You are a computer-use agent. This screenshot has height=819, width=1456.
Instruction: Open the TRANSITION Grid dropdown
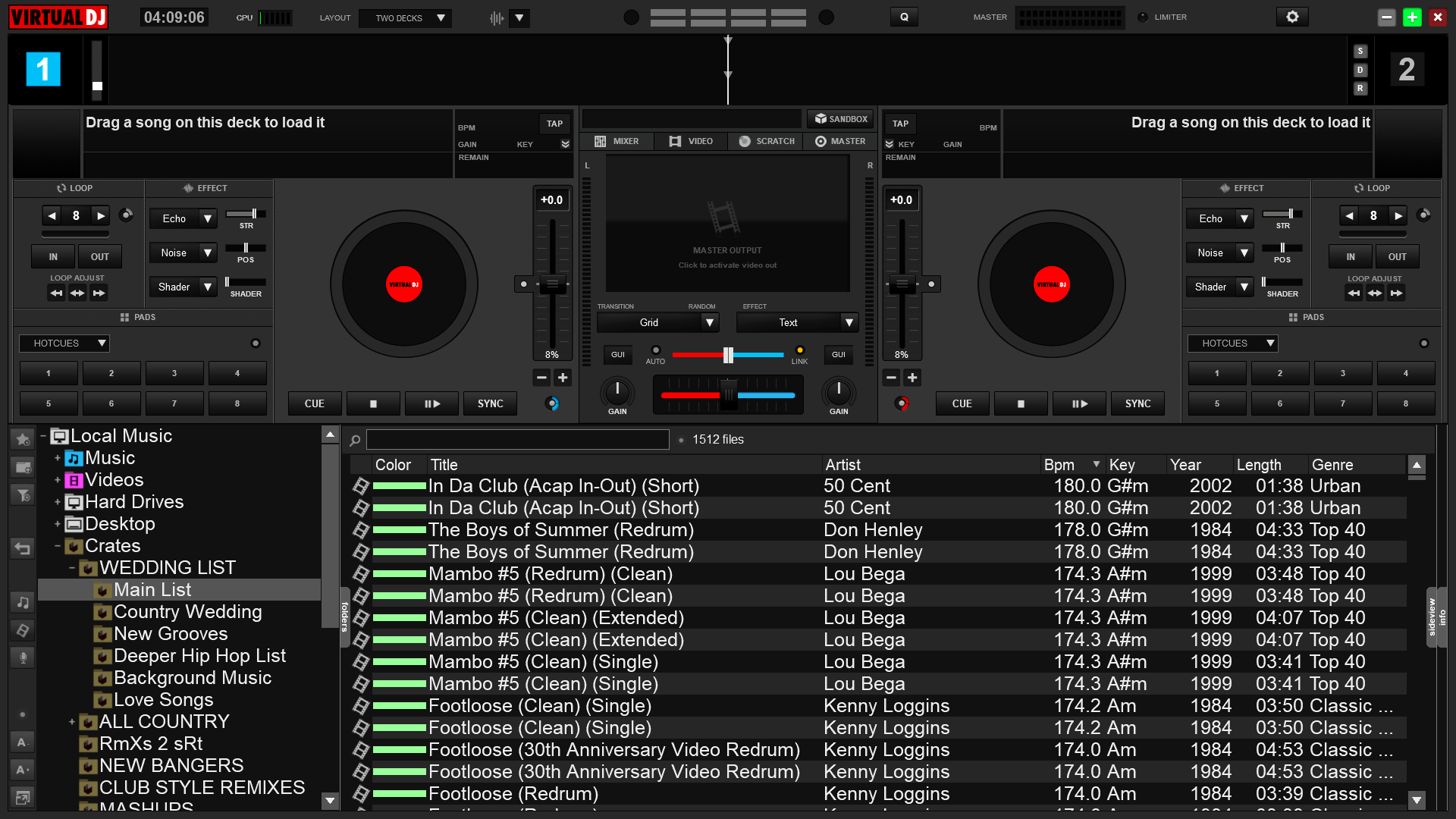click(657, 322)
